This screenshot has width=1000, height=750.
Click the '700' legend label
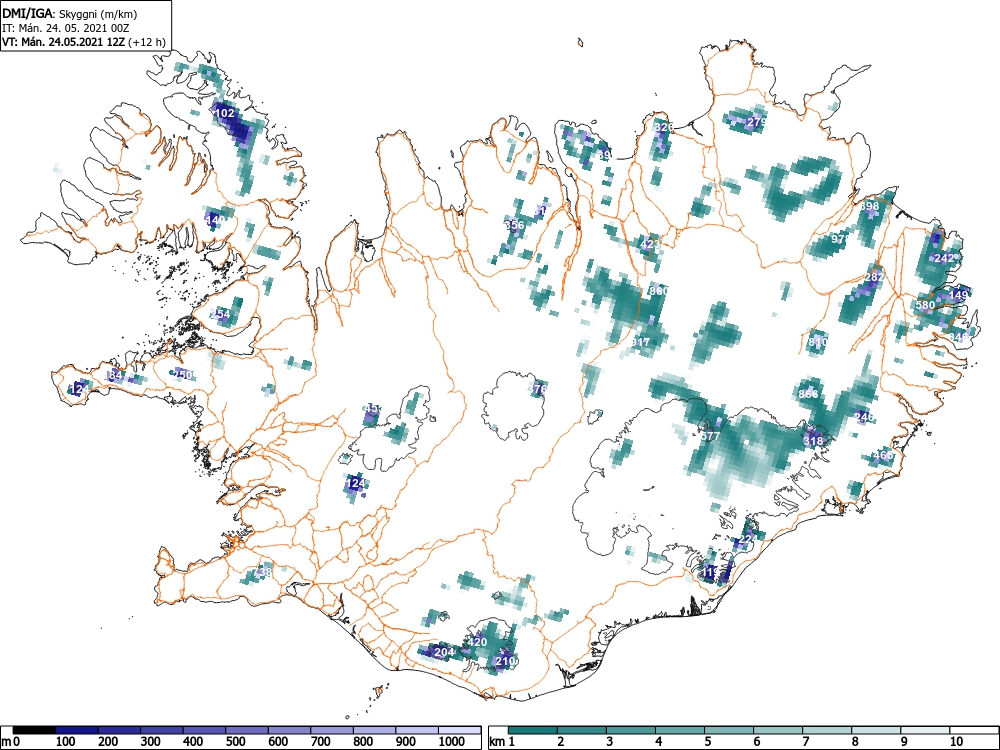click(x=320, y=742)
